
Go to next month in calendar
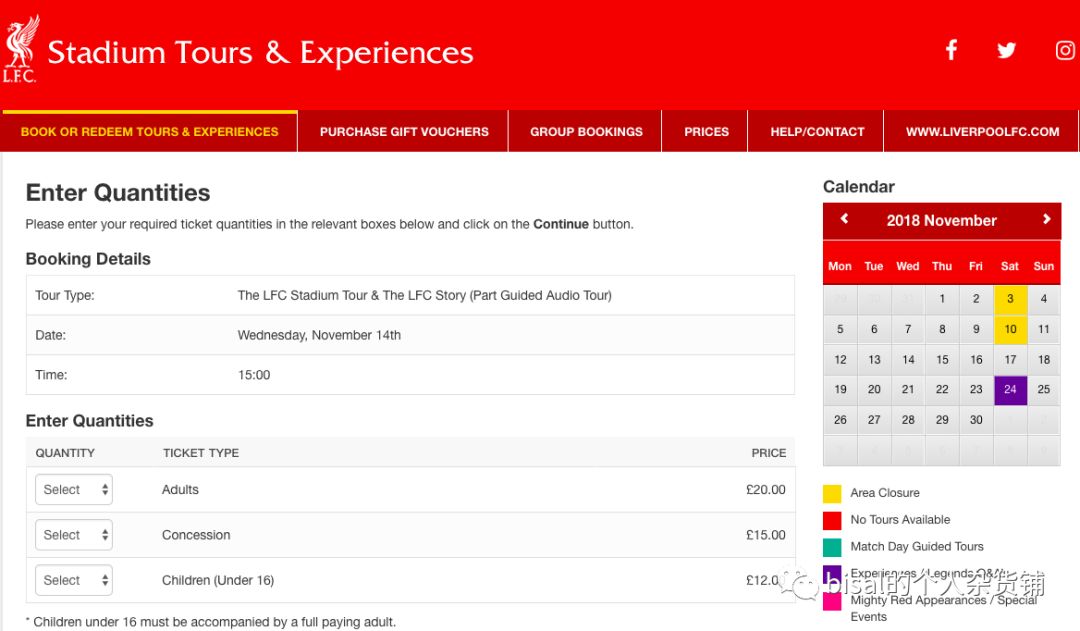(1046, 219)
